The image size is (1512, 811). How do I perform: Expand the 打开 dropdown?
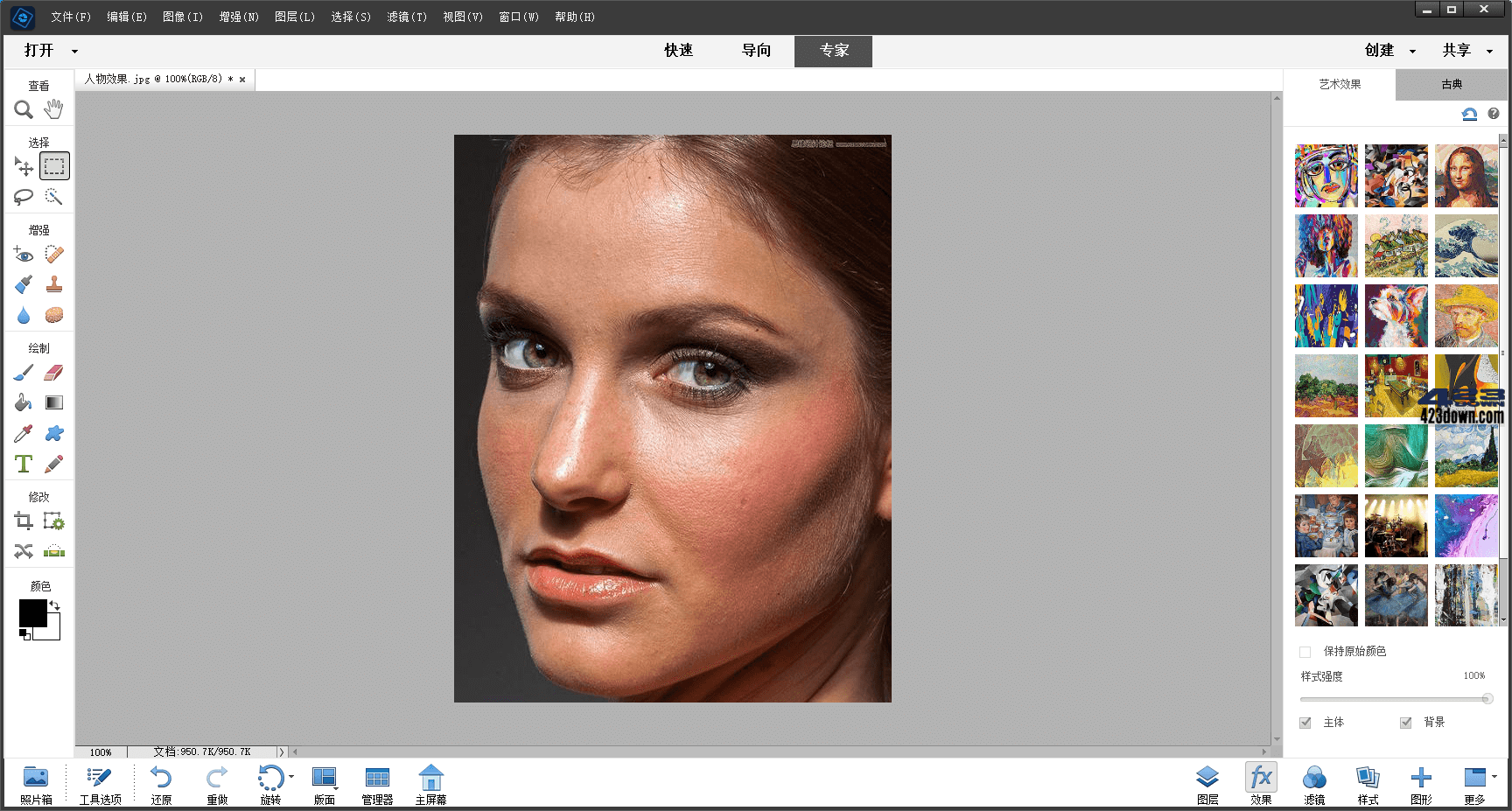[73, 51]
